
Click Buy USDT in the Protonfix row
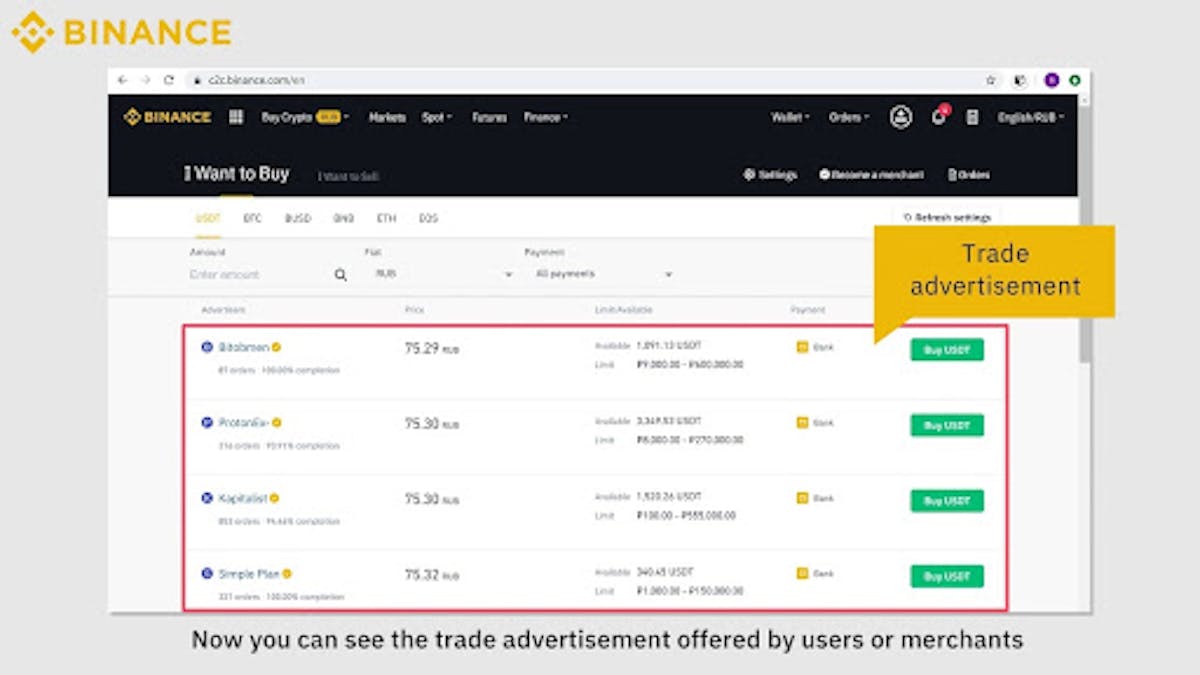947,425
